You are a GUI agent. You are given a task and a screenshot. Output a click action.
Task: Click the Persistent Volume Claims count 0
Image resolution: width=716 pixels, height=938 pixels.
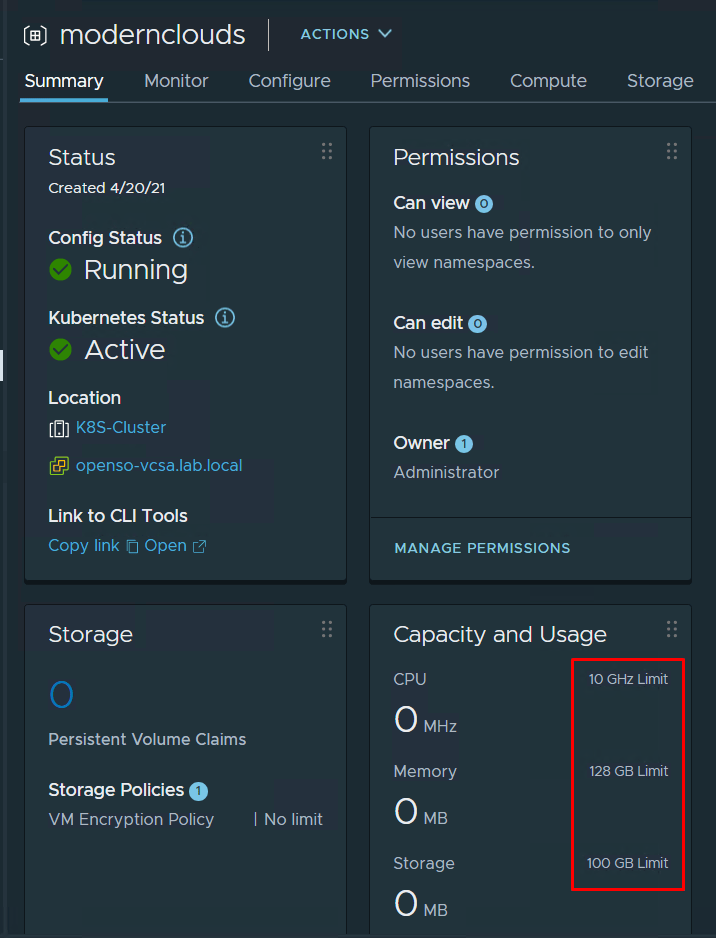61,694
